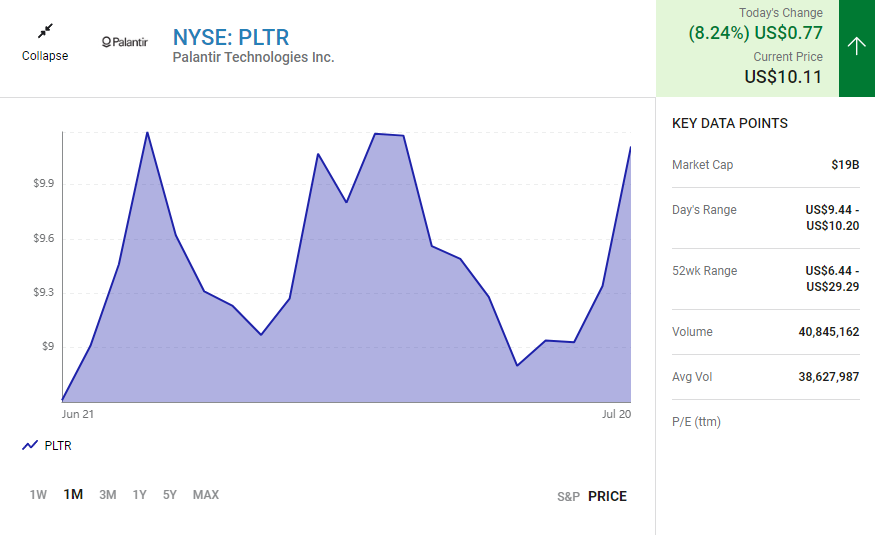
Task: Click the Day's Range value
Action: click(x=832, y=218)
